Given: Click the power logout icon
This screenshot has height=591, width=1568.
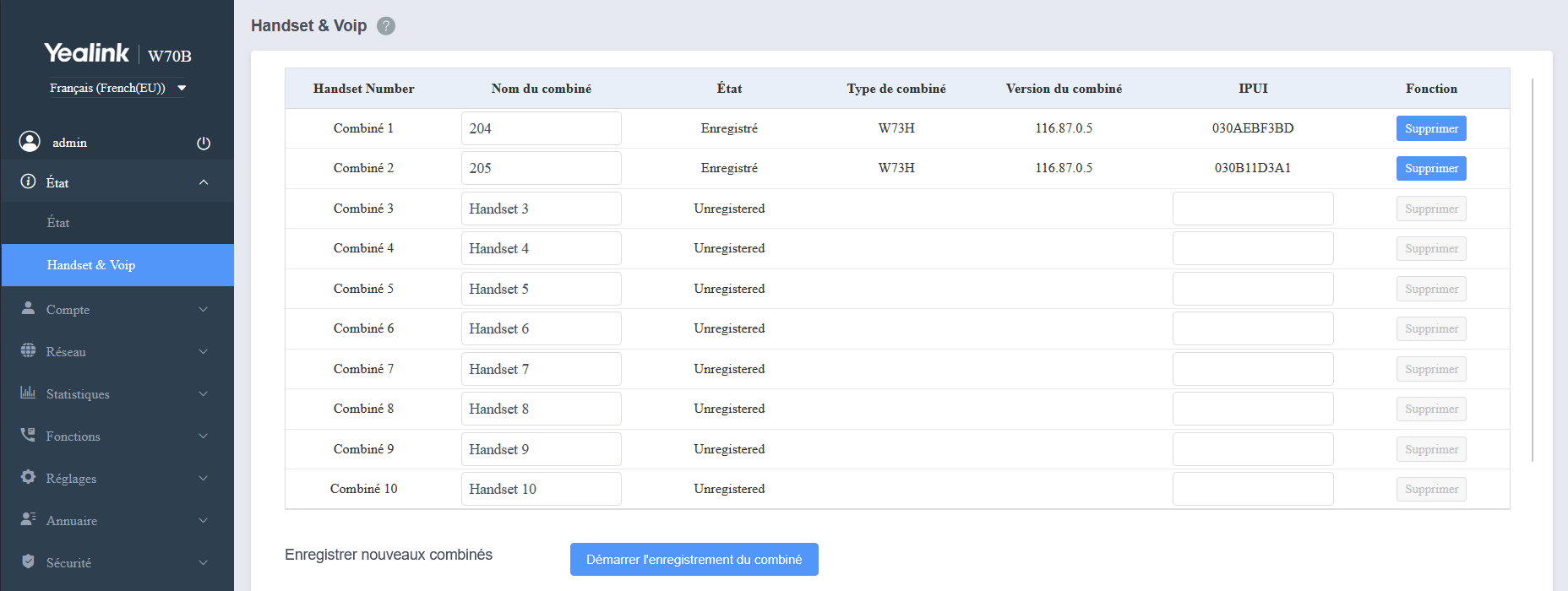Looking at the screenshot, I should pos(204,143).
